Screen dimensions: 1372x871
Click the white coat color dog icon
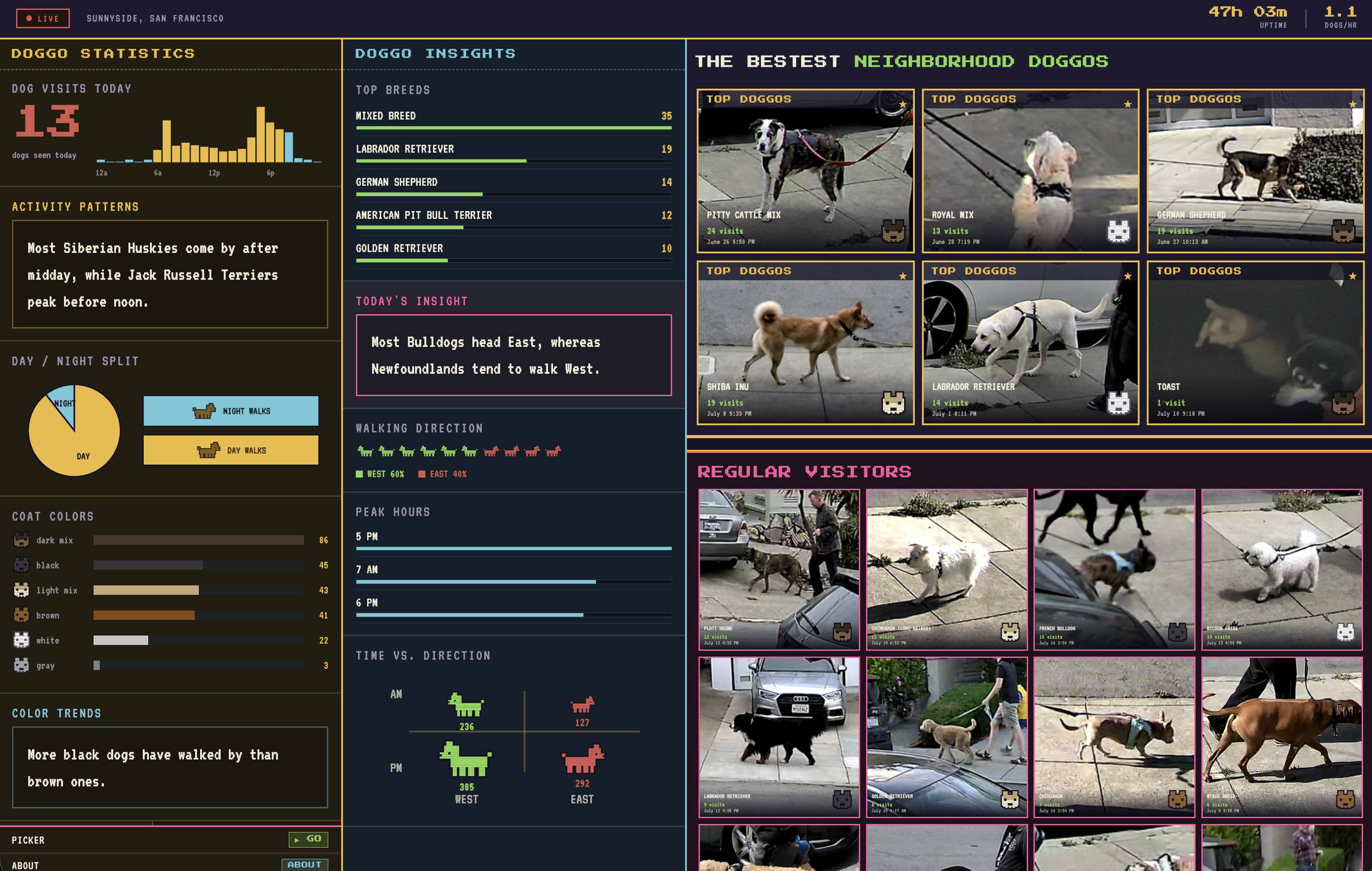click(x=21, y=640)
